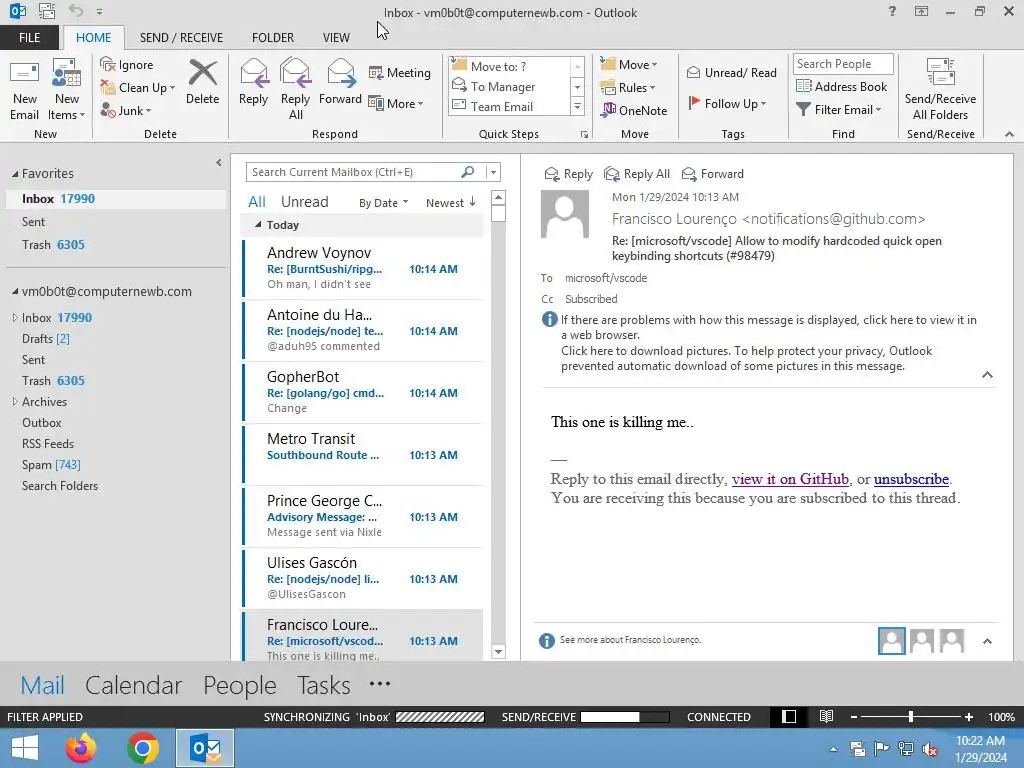Open the FILE tab
The image size is (1024, 768).
29,37
